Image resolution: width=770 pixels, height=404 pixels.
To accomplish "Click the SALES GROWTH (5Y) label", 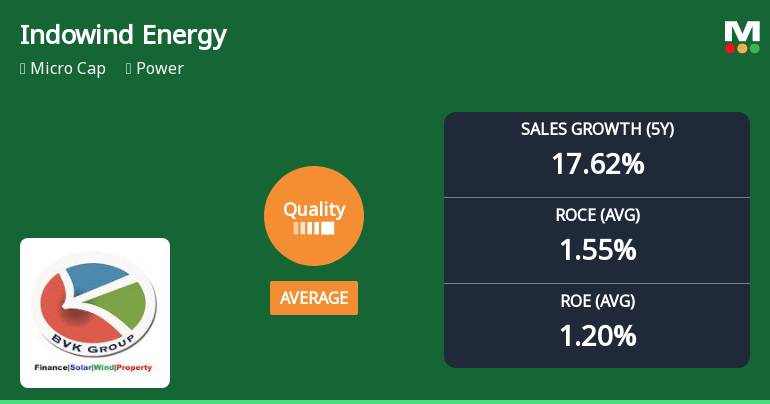I will click(x=597, y=129).
